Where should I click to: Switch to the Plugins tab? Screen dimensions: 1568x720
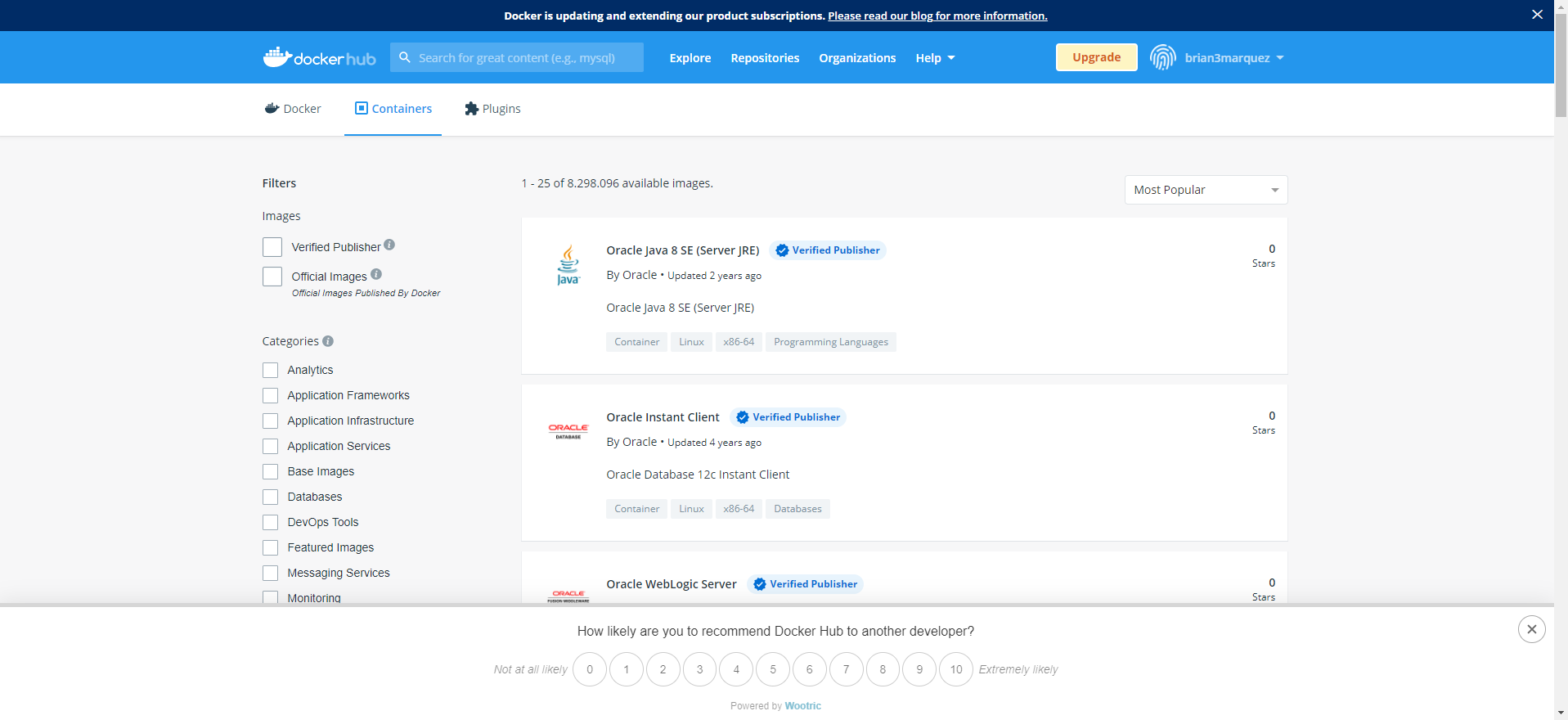pos(492,109)
